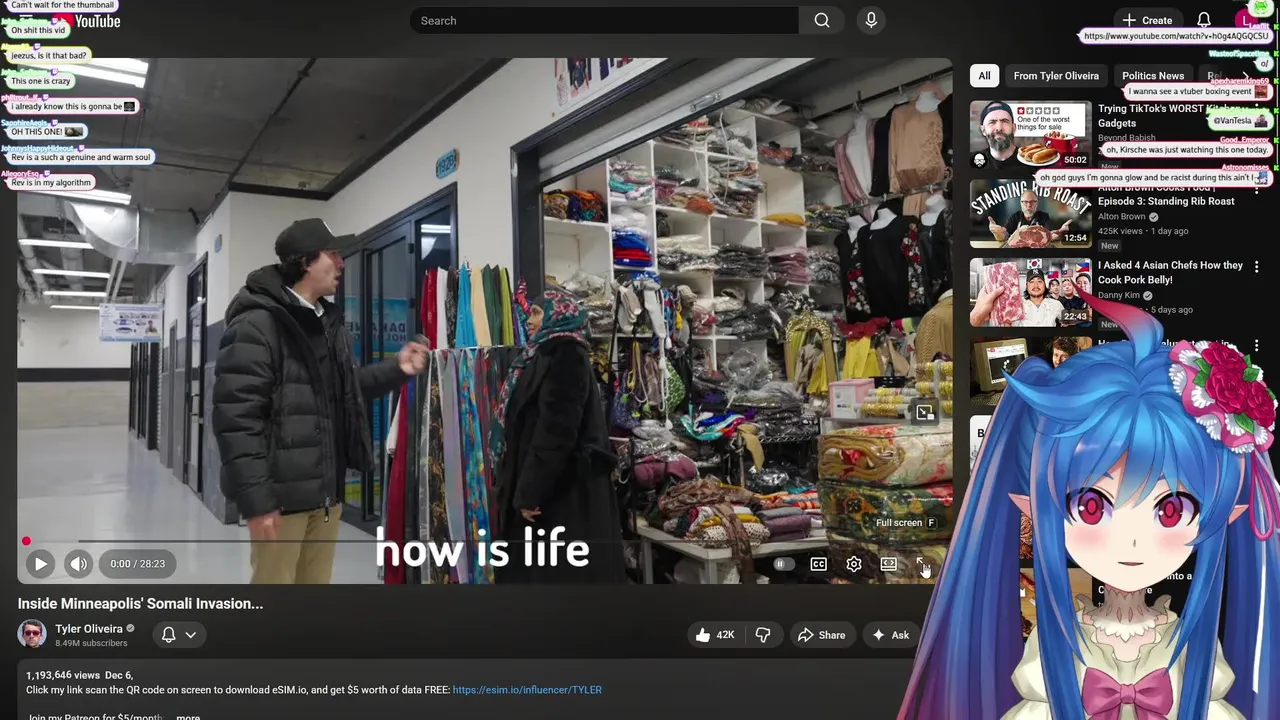This screenshot has width=1280, height=720.
Task: Open Tyler Oliveira channel avatar
Action: [x=32, y=634]
